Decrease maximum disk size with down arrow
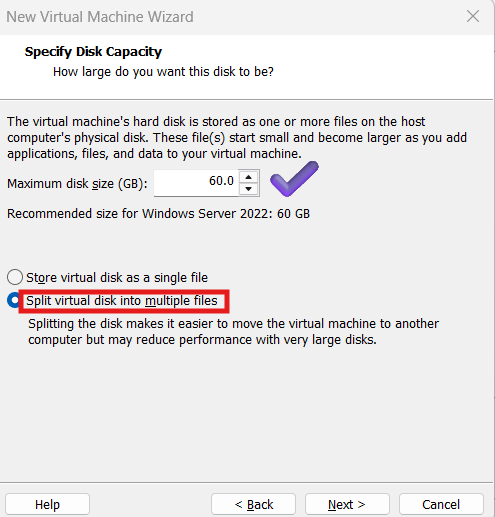Screen dimensions: 495x517 coord(248,189)
